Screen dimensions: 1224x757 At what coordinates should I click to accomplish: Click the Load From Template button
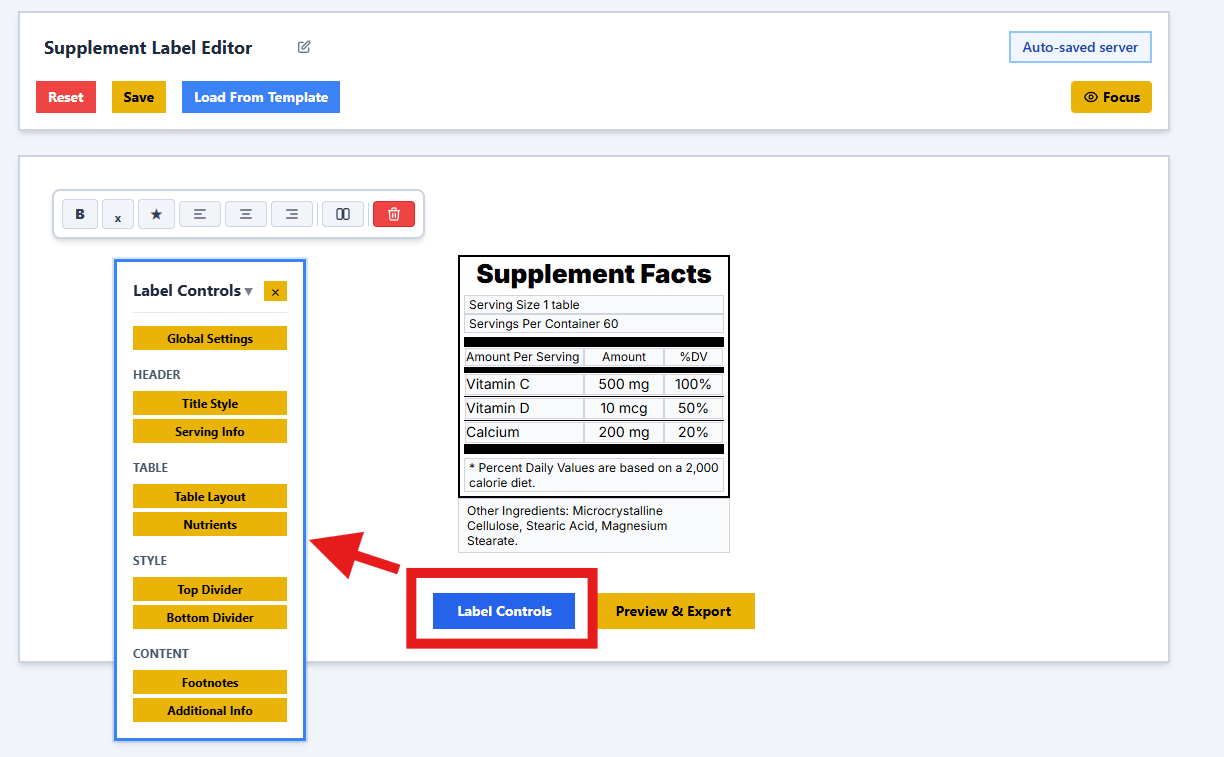coord(261,97)
